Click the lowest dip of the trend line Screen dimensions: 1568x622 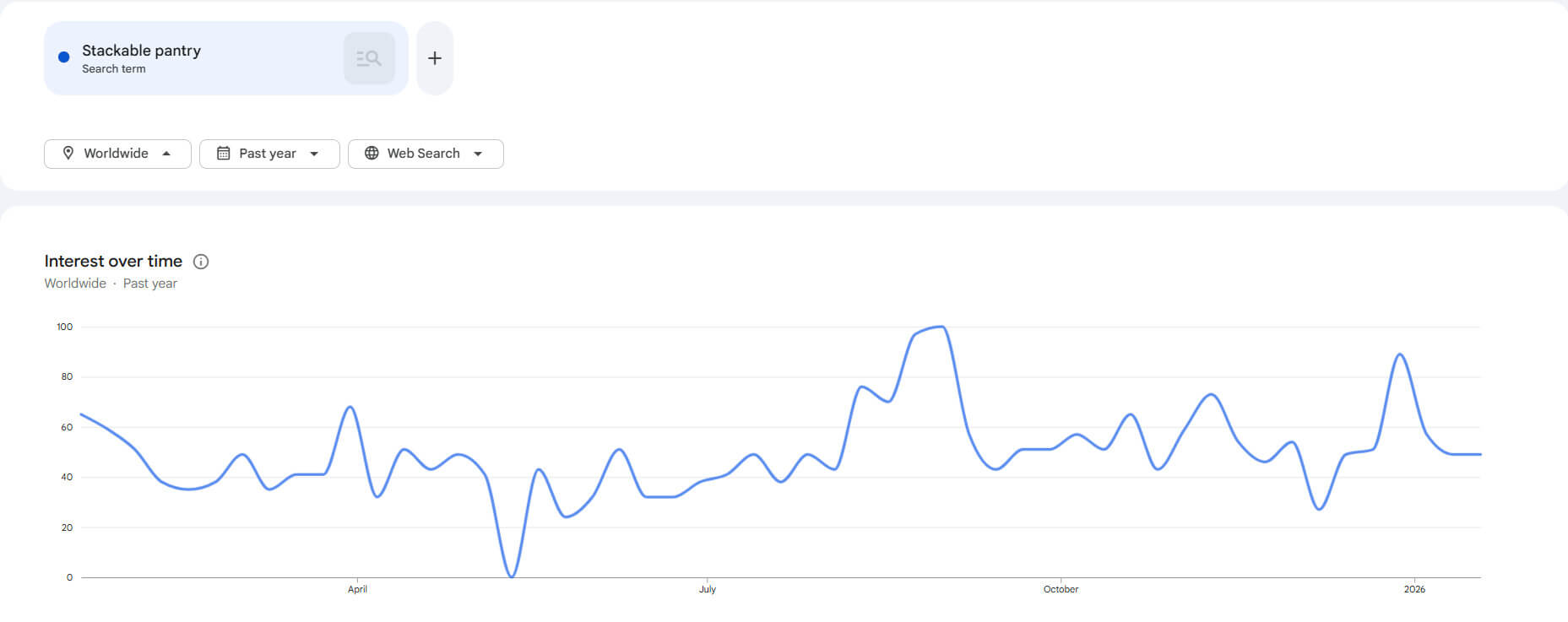click(512, 576)
